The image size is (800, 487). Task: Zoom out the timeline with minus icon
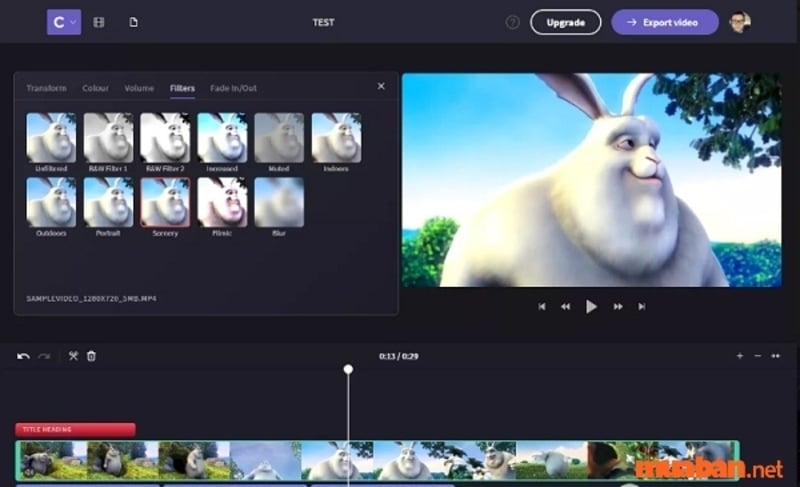click(758, 356)
